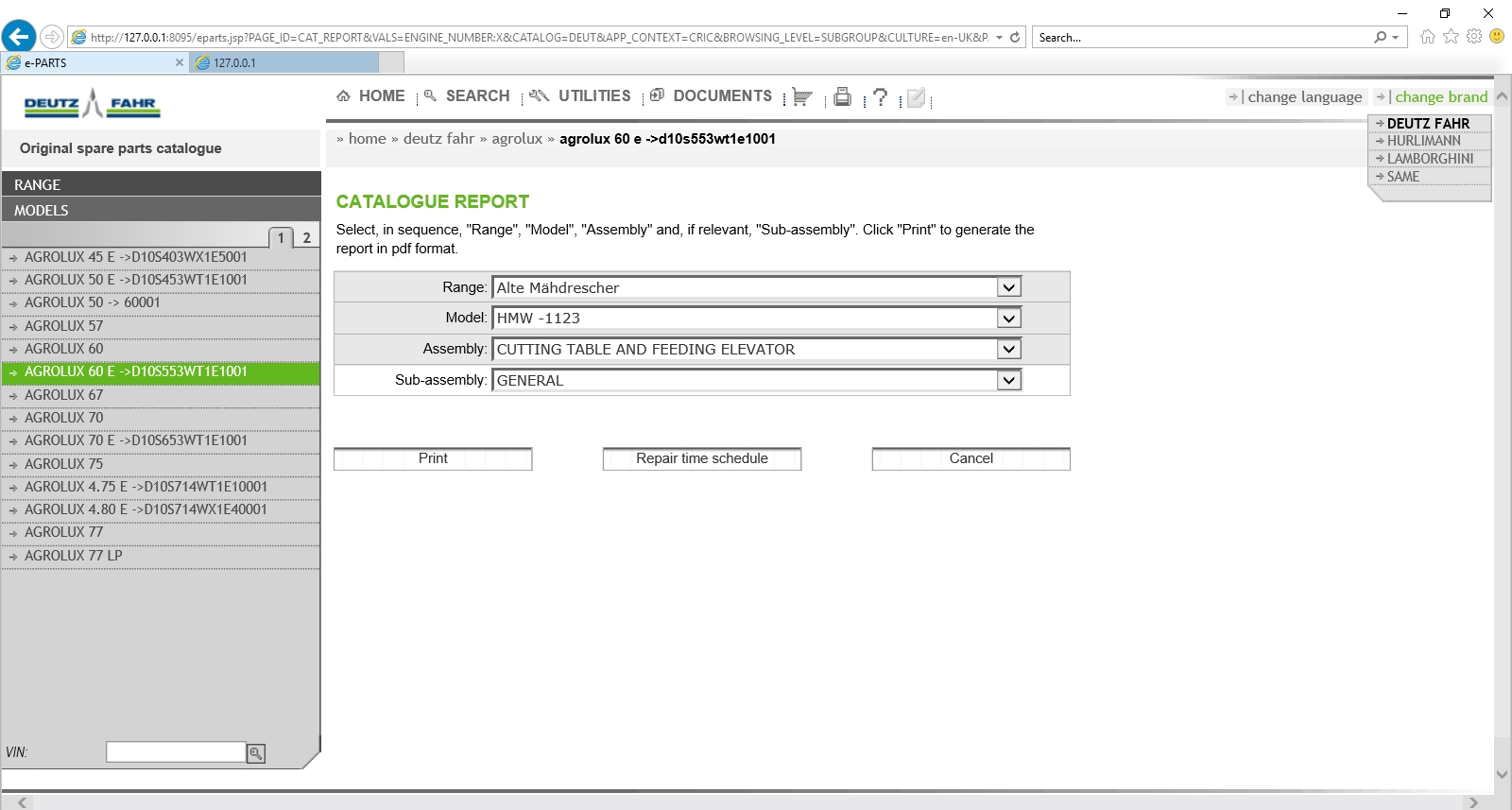This screenshot has width=1512, height=810.
Task: Click the browser address bar URL
Action: (x=540, y=38)
